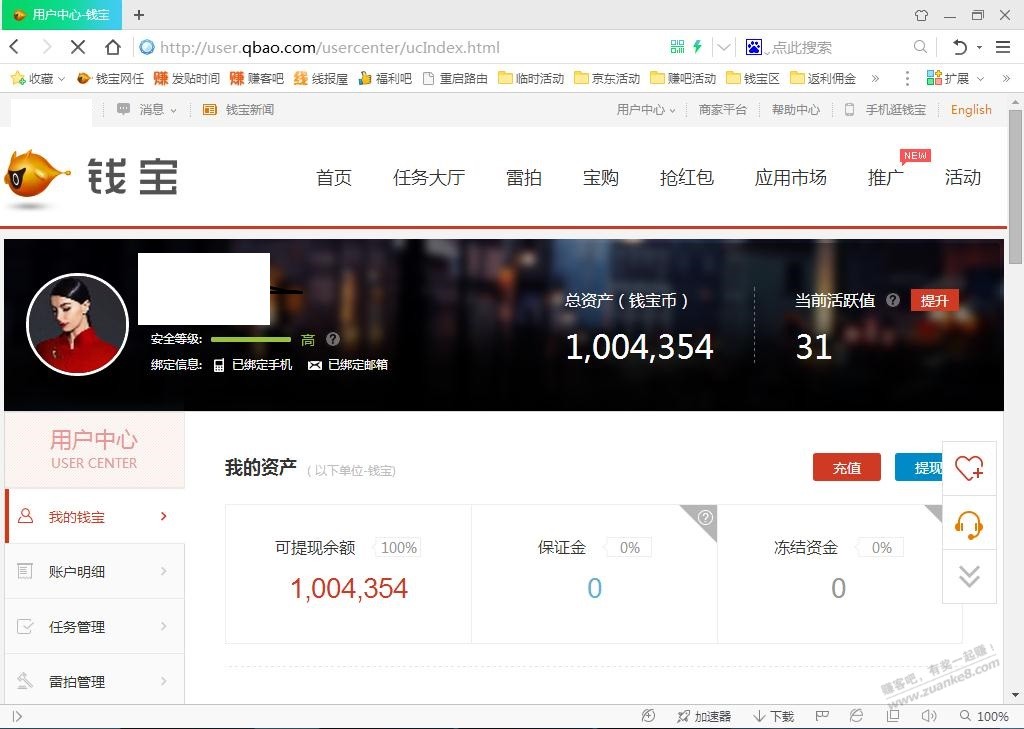
Task: Click the Baidu paw search engine icon
Action: tap(754, 47)
